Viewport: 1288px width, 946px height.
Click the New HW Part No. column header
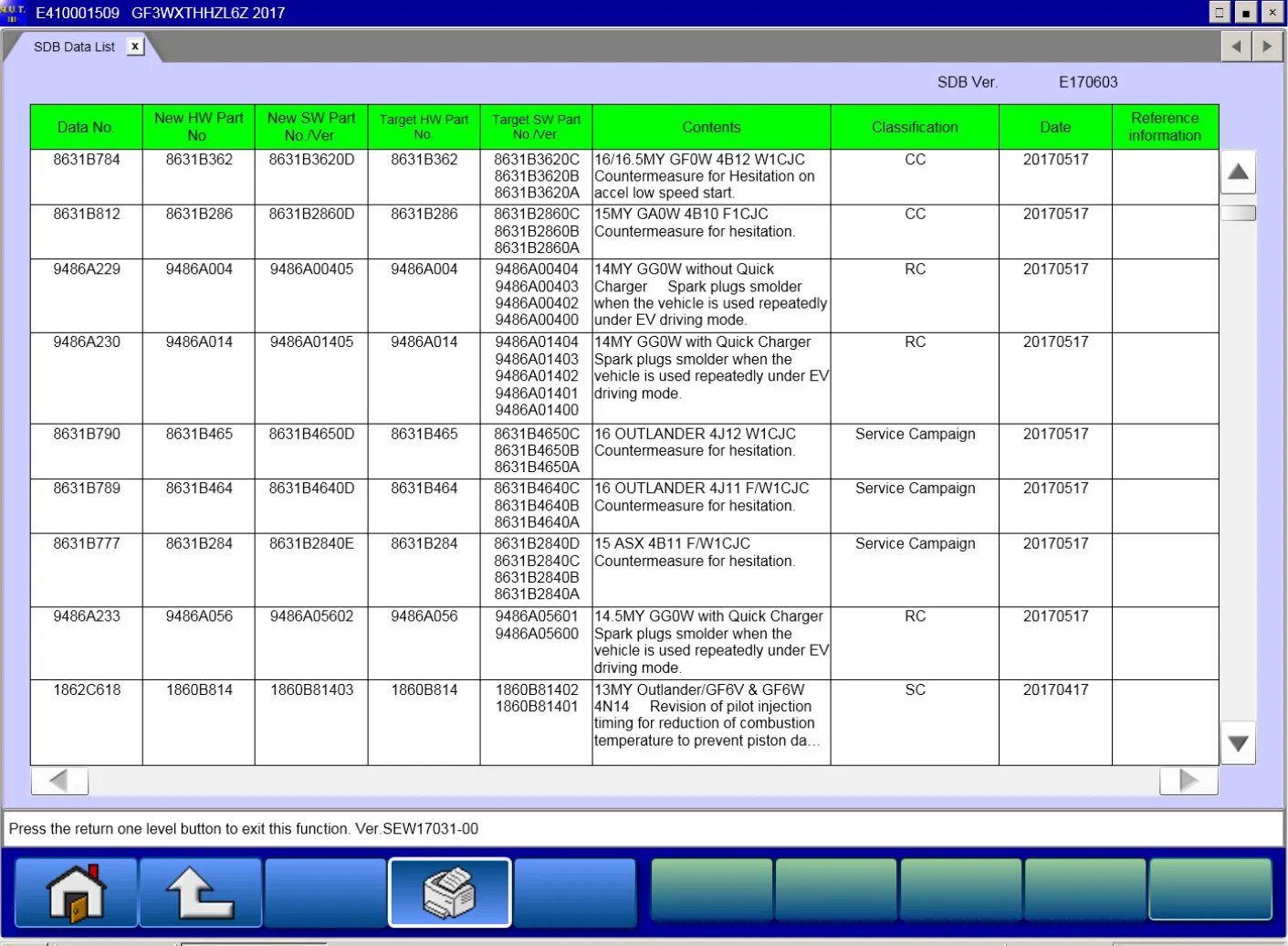(x=199, y=127)
